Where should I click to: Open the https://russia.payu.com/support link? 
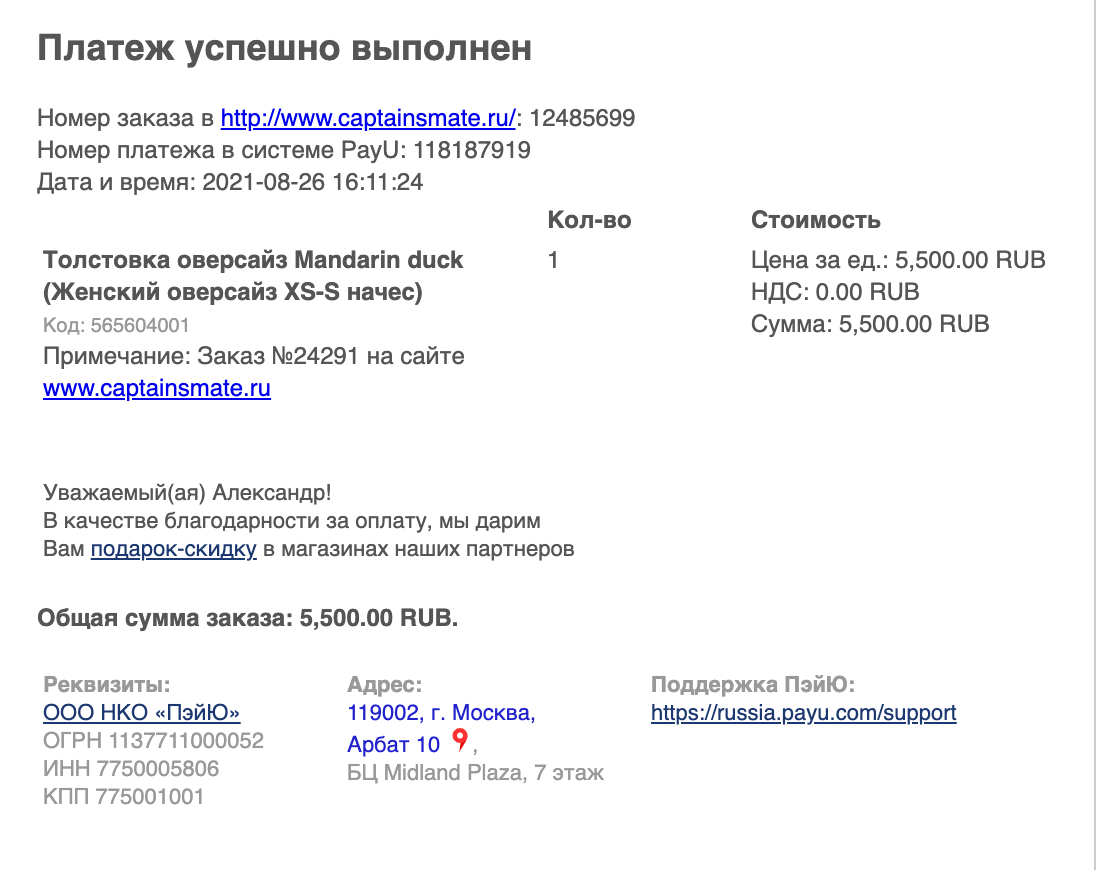pos(803,712)
